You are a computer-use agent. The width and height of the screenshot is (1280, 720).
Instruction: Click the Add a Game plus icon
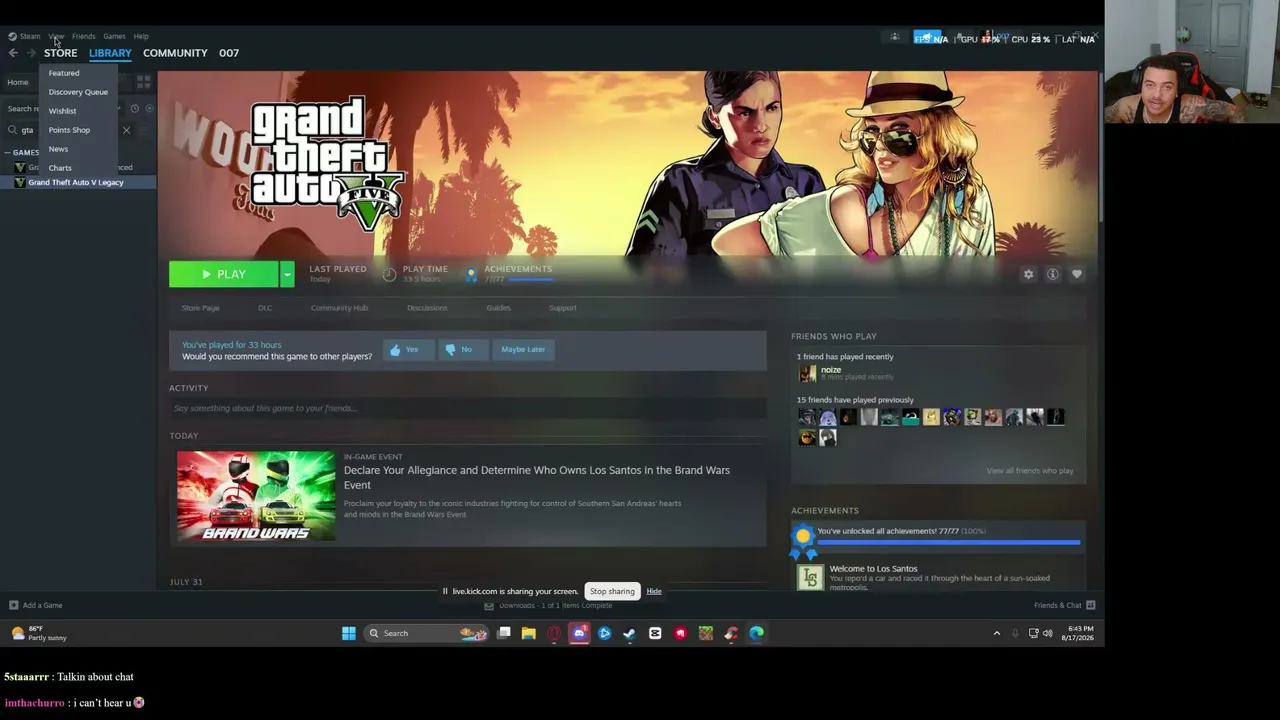pyautogui.click(x=13, y=605)
